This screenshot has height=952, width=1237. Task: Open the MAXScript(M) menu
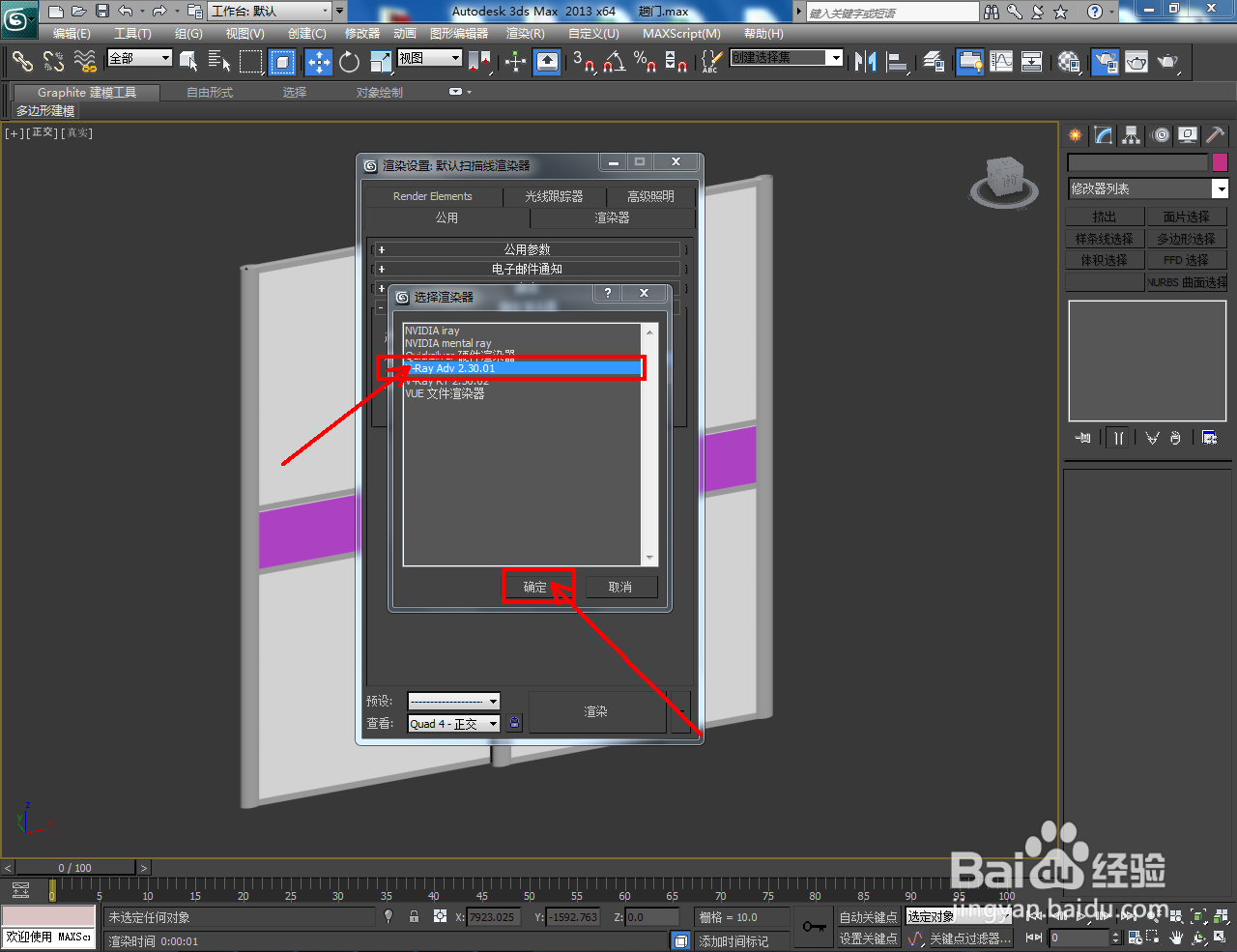click(x=681, y=33)
